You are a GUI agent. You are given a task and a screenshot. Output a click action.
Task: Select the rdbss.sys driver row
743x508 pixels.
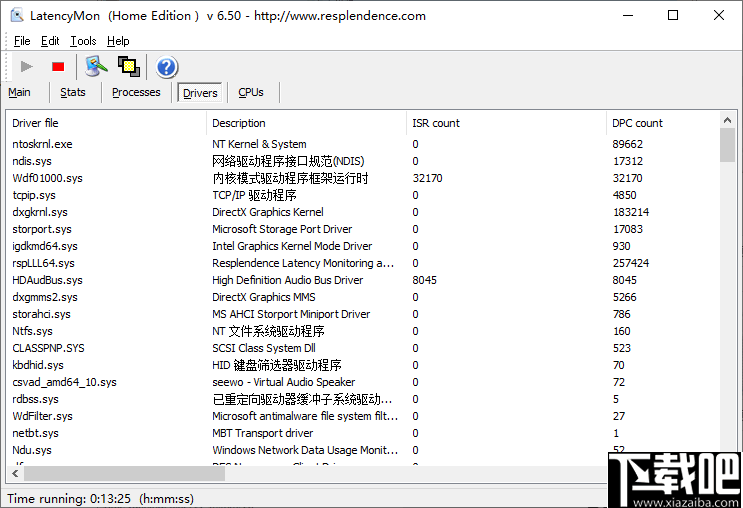(363, 399)
